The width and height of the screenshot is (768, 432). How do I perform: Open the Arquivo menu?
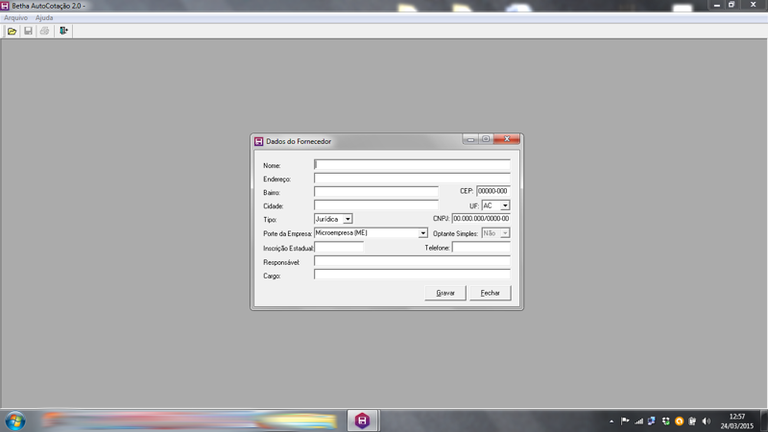pos(16,18)
